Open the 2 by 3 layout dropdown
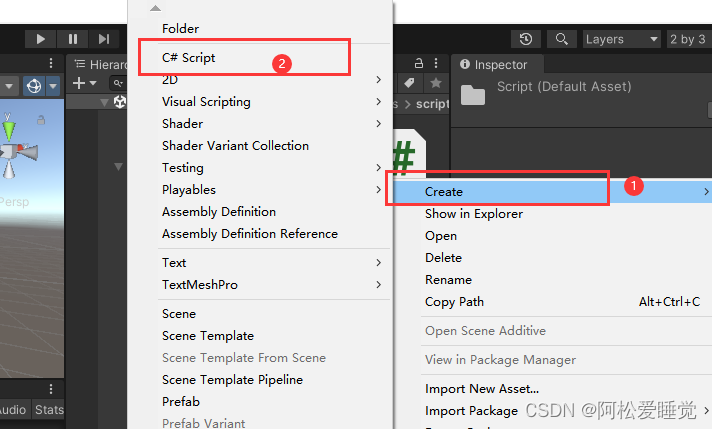The width and height of the screenshot is (712, 429). pos(689,39)
